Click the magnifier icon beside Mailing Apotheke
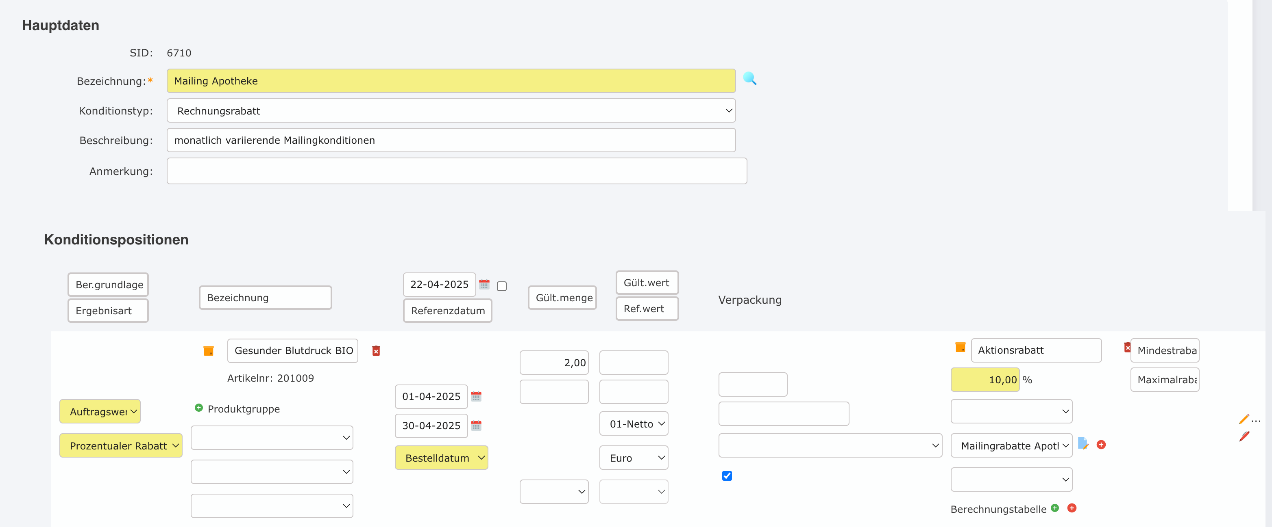Image resolution: width=1272 pixels, height=527 pixels. [x=749, y=79]
